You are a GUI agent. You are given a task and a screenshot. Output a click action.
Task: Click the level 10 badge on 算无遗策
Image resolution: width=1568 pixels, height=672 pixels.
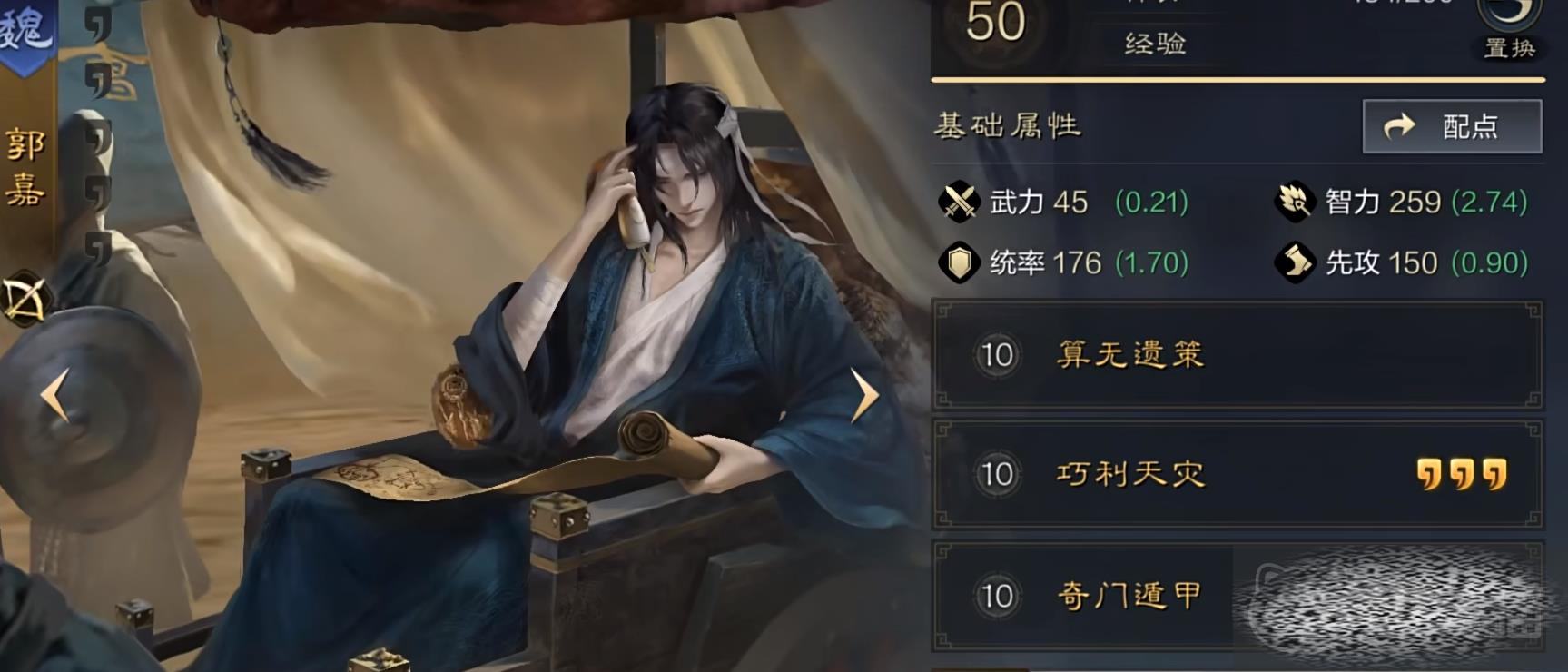pos(997,355)
